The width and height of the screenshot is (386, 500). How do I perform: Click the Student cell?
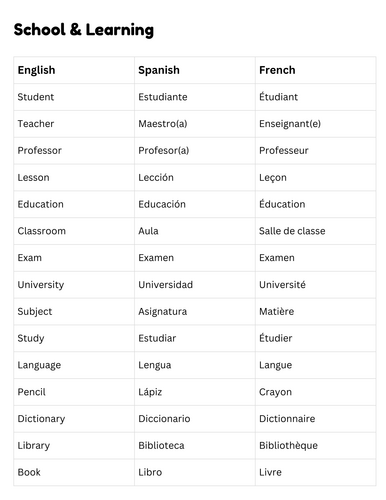click(74, 97)
